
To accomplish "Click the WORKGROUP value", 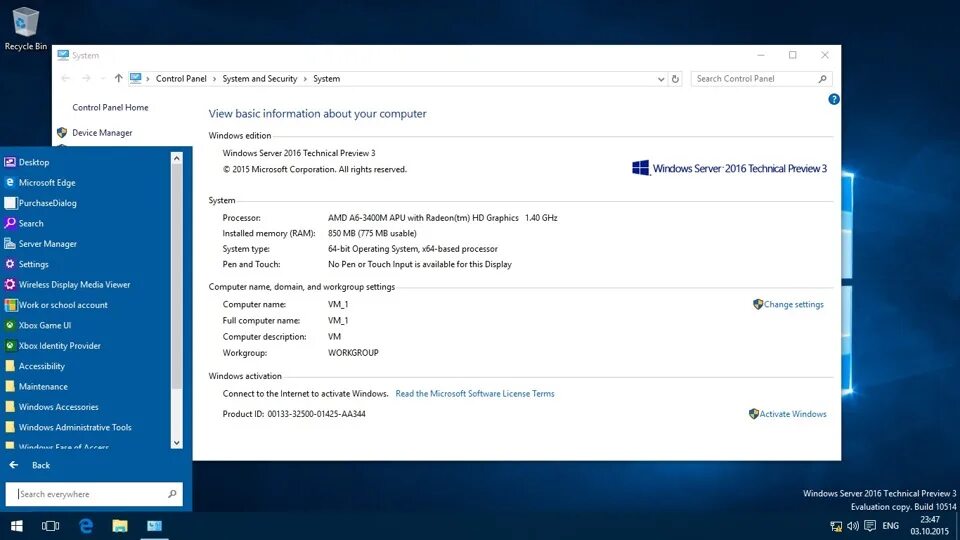I will (x=353, y=353).
